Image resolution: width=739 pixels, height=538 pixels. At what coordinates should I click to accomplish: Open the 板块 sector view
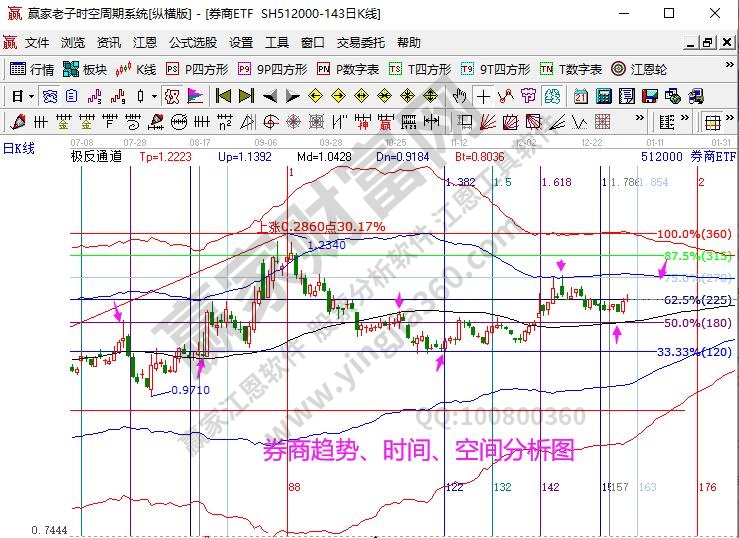tap(85, 69)
